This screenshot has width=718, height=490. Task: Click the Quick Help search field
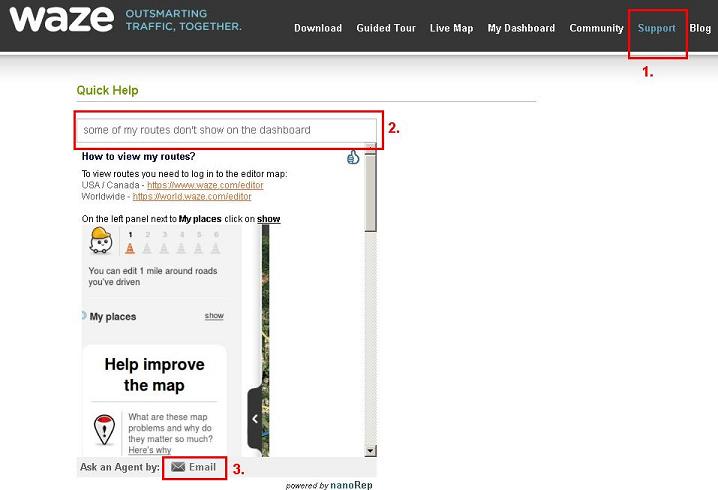227,130
